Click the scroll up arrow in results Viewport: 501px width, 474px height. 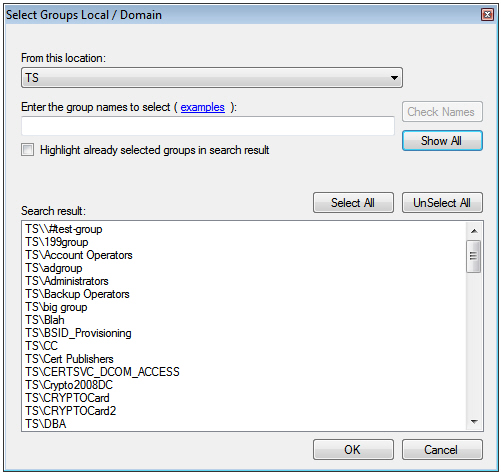tap(474, 231)
